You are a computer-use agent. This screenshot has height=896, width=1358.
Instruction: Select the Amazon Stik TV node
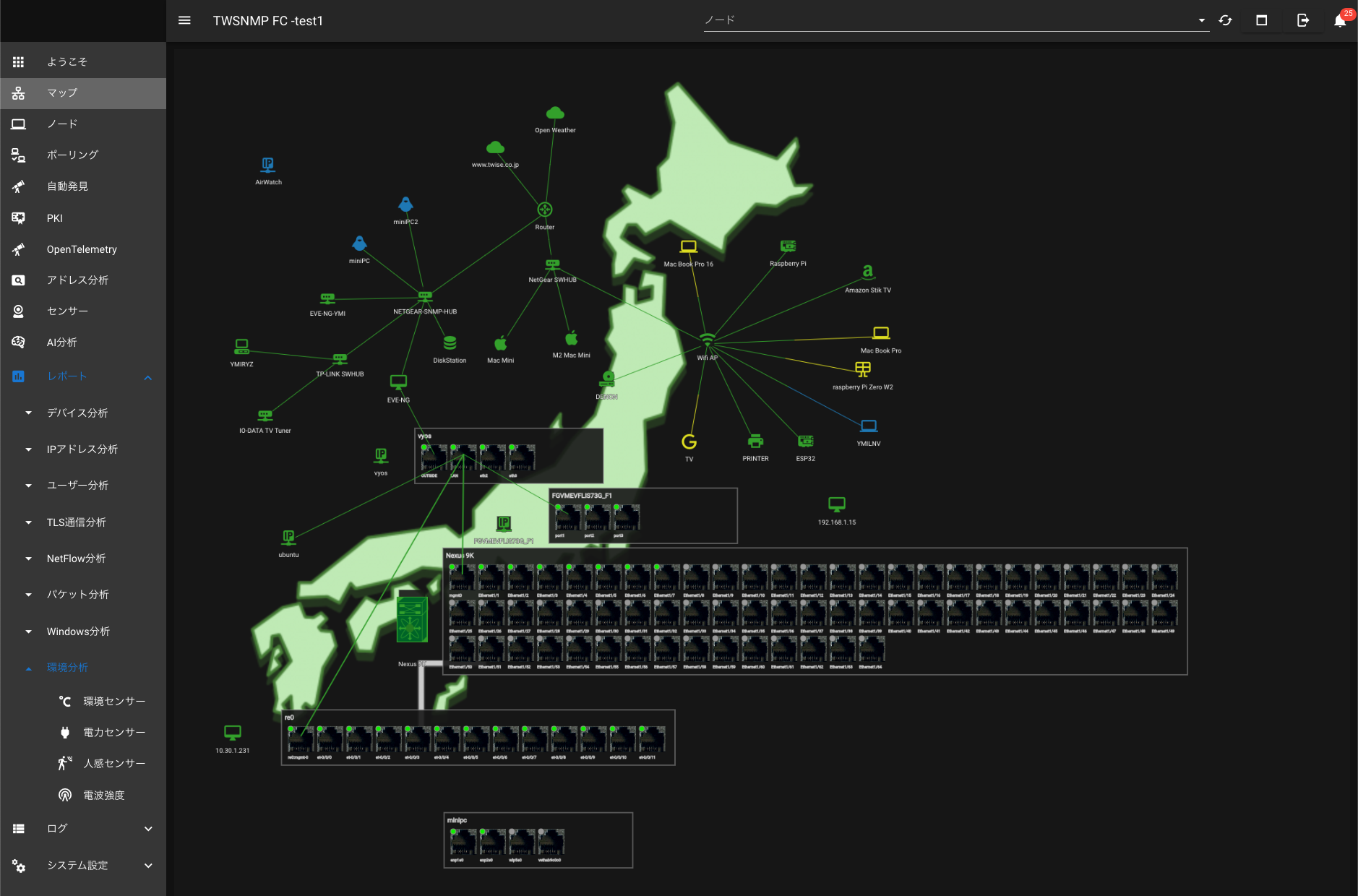(868, 272)
